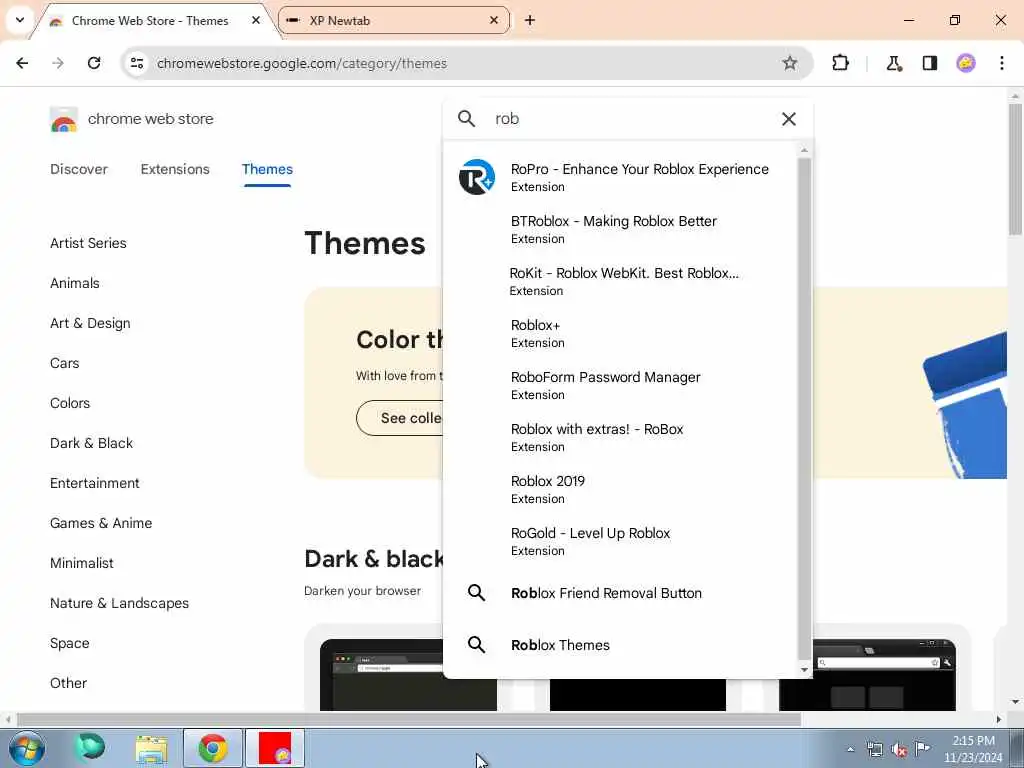Open the Windows Start button
Image resolution: width=1024 pixels, height=768 pixels.
[27, 748]
